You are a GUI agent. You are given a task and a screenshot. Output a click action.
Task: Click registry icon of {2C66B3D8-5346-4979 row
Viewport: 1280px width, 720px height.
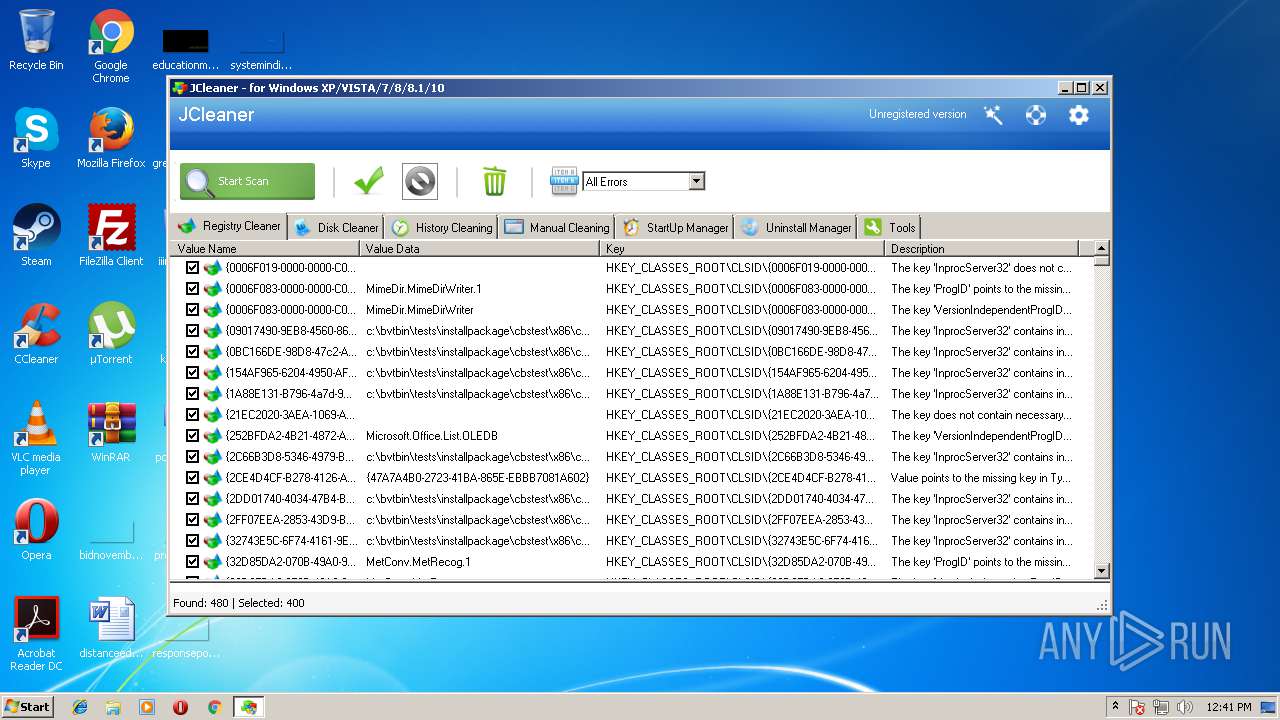(x=212, y=456)
